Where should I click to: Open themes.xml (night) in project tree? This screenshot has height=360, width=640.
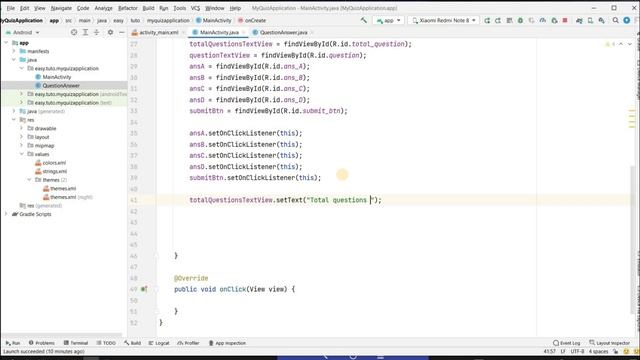68,197
